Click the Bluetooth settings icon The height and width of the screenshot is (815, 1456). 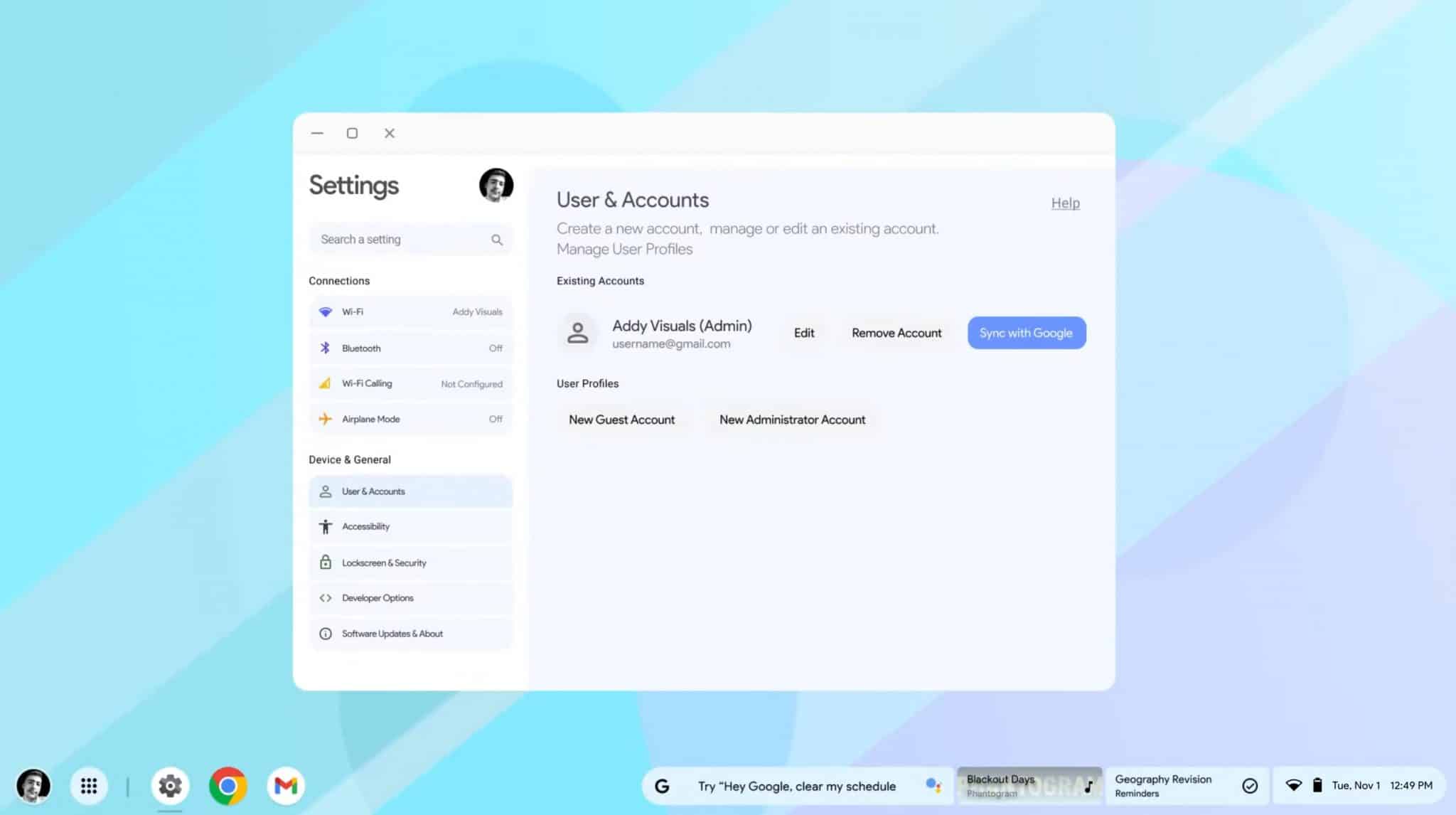tap(325, 347)
